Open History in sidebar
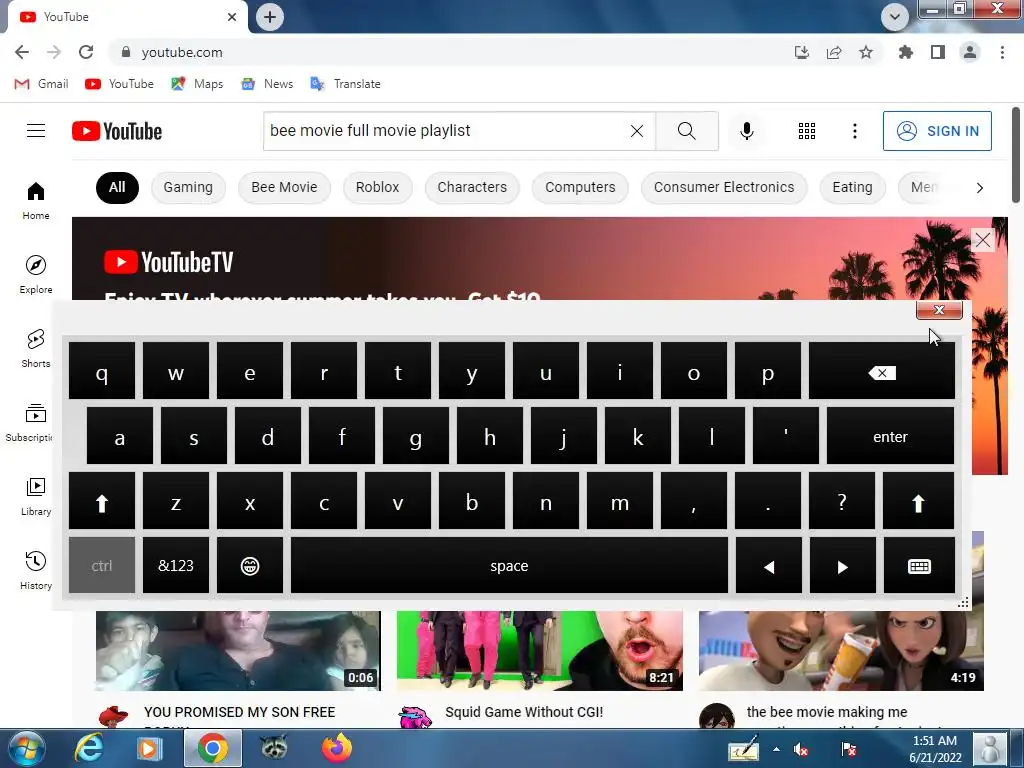Screen dimensions: 1024x768 coord(36,570)
